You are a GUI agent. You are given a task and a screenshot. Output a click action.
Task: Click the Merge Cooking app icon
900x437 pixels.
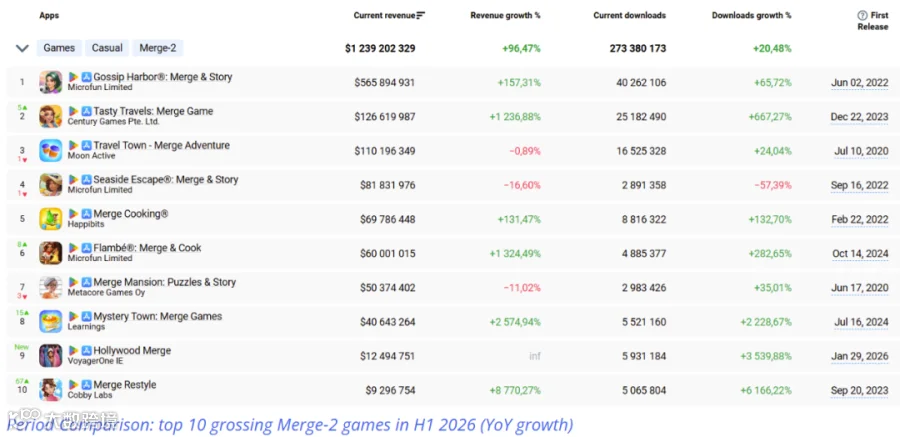tap(51, 219)
